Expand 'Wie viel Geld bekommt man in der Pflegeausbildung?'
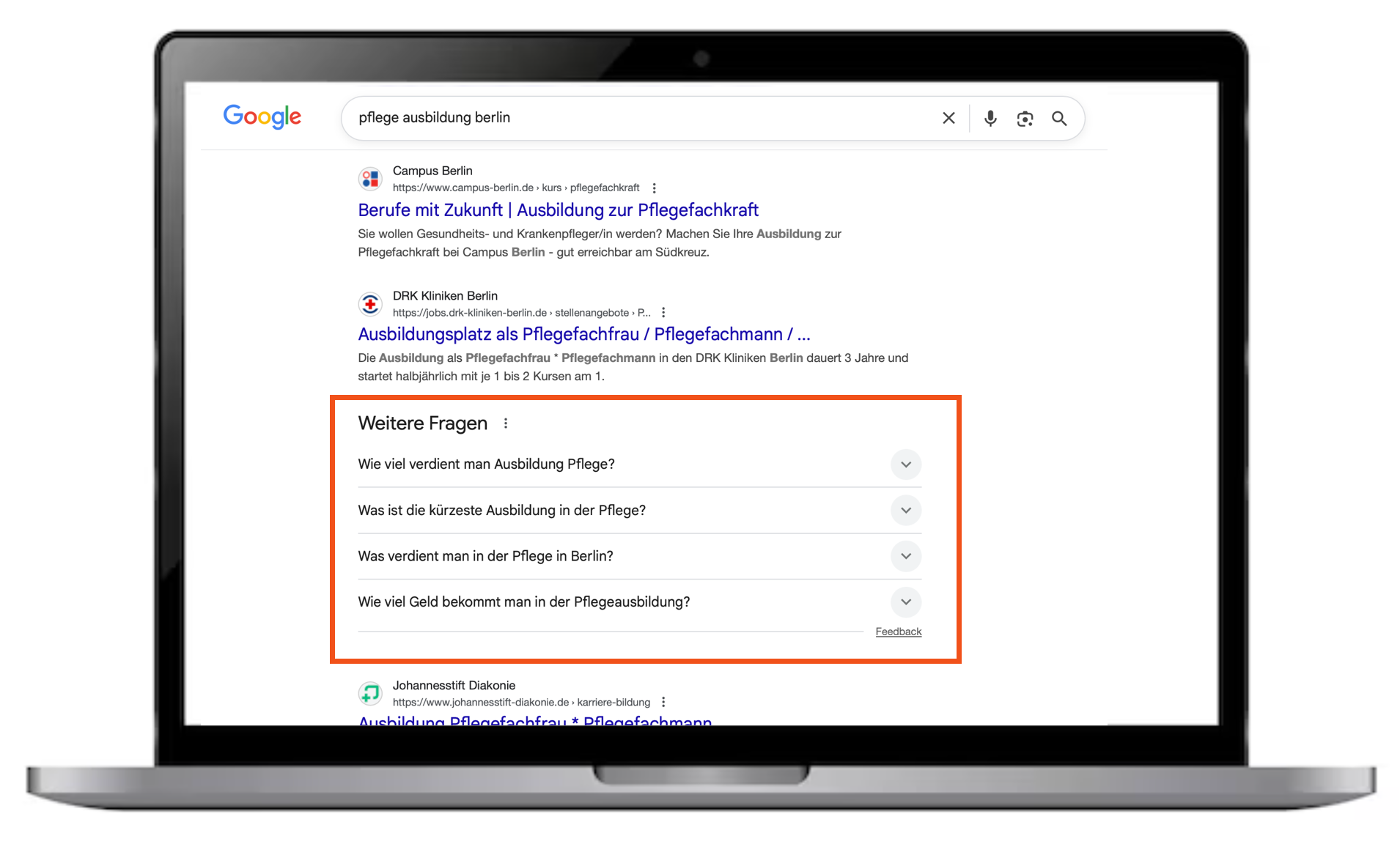Viewport: 1400px width, 844px height. pyautogui.click(x=639, y=602)
